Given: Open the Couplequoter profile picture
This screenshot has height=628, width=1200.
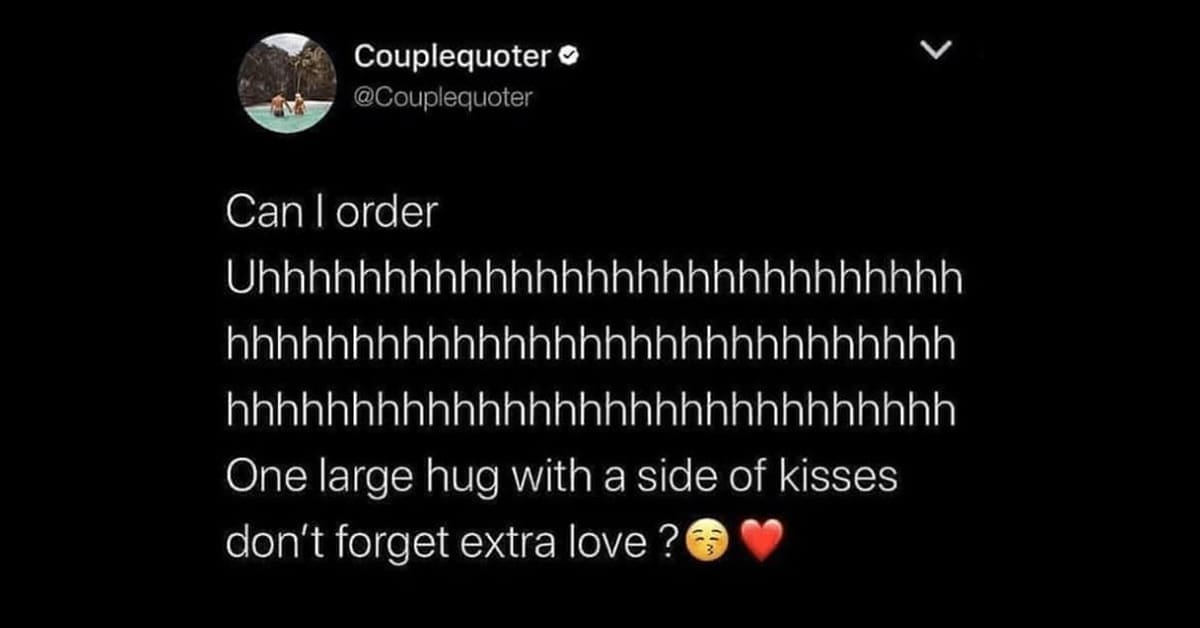Looking at the screenshot, I should coord(286,82).
